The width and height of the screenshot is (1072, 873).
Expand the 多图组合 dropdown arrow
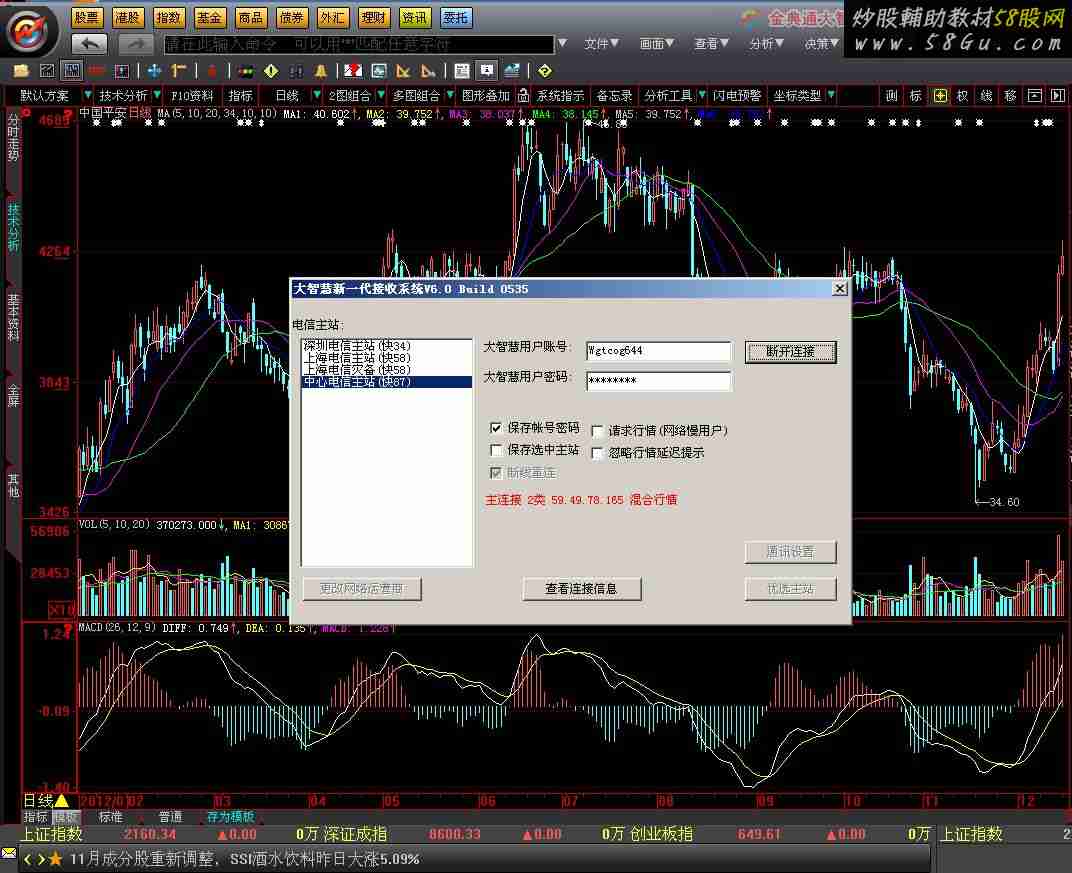(x=450, y=94)
